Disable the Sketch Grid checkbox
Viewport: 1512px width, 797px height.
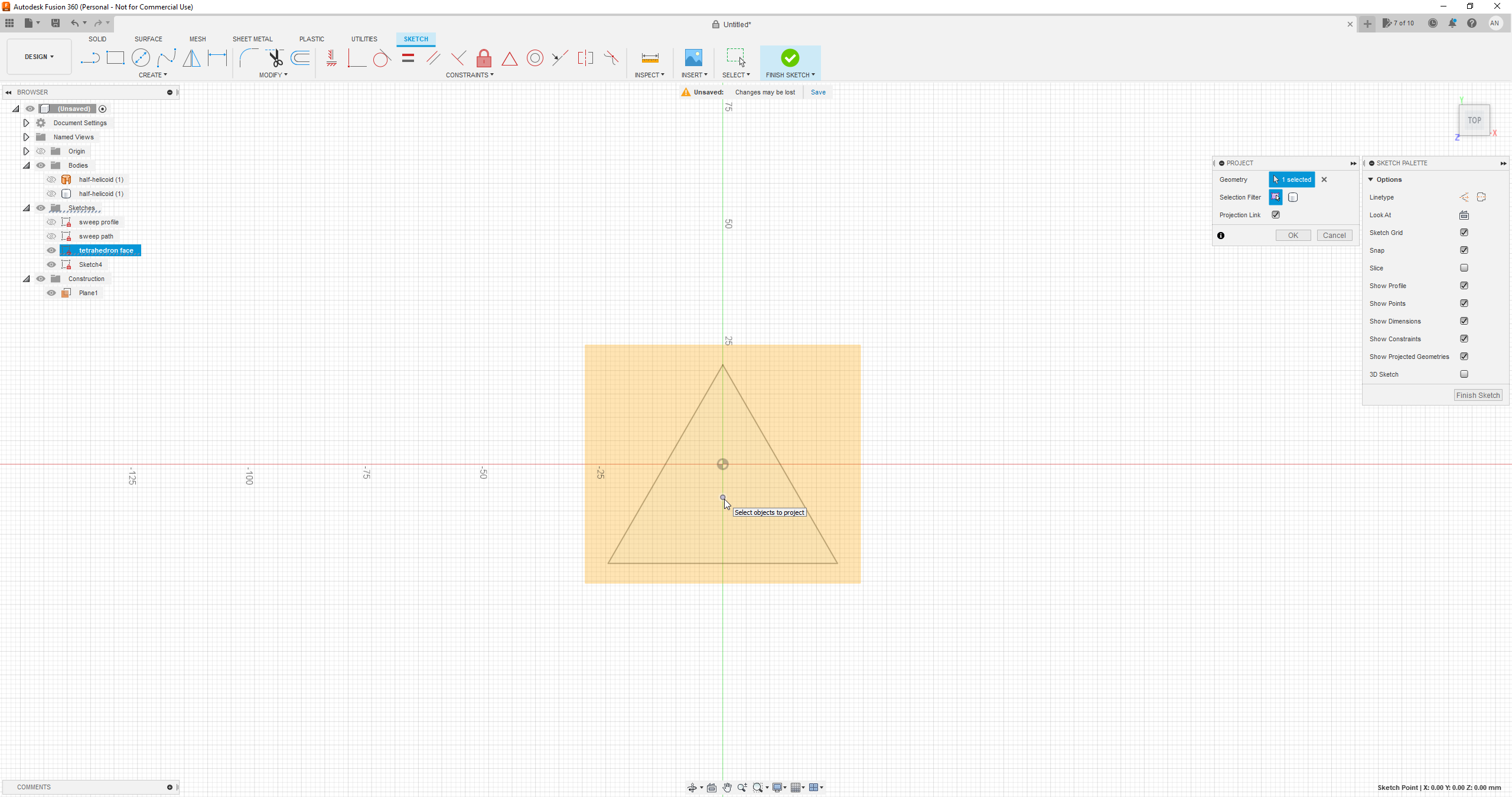[x=1464, y=233]
